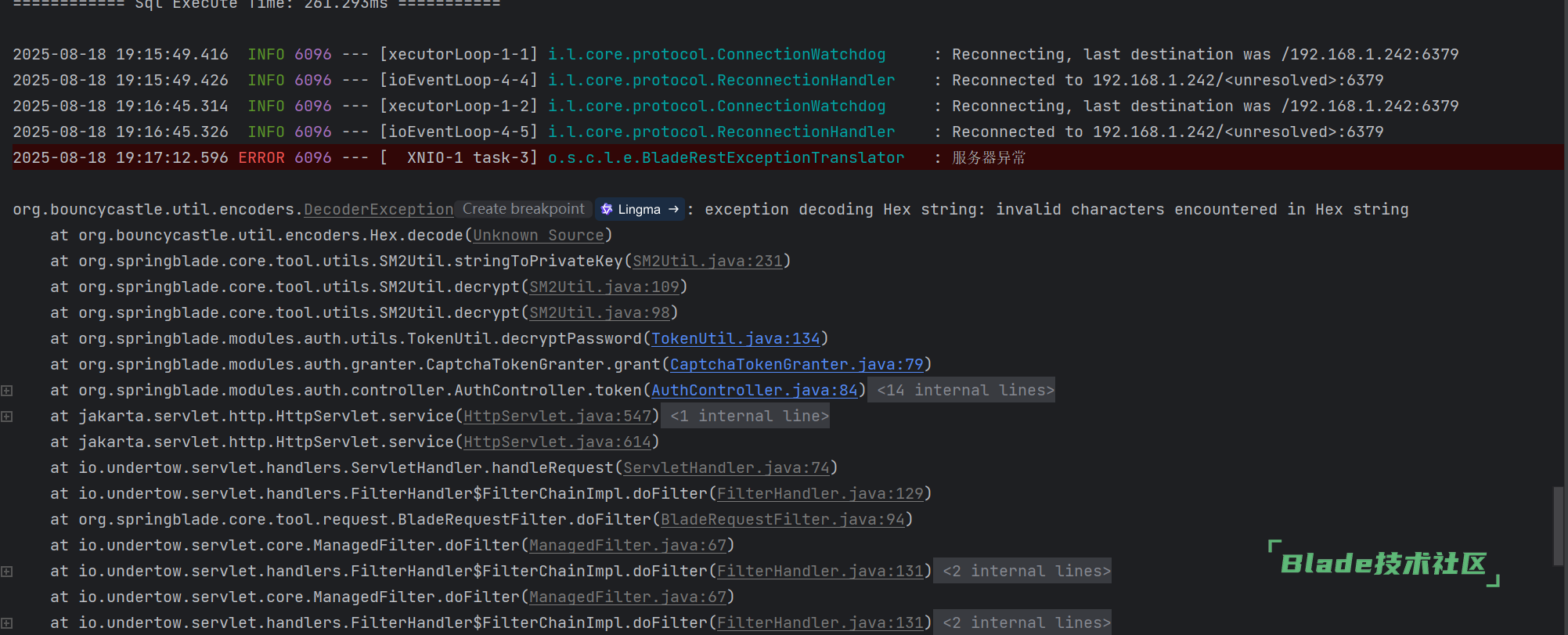Navigate to FilterHandler.java:129 link
1568x635 pixels.
(820, 493)
